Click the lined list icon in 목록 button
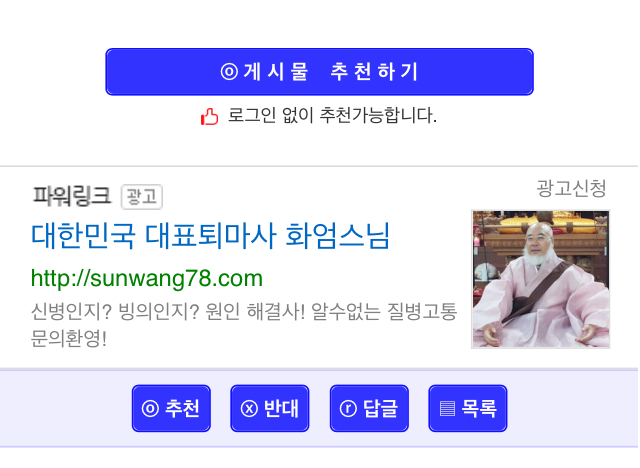This screenshot has height=468, width=640. click(x=447, y=408)
